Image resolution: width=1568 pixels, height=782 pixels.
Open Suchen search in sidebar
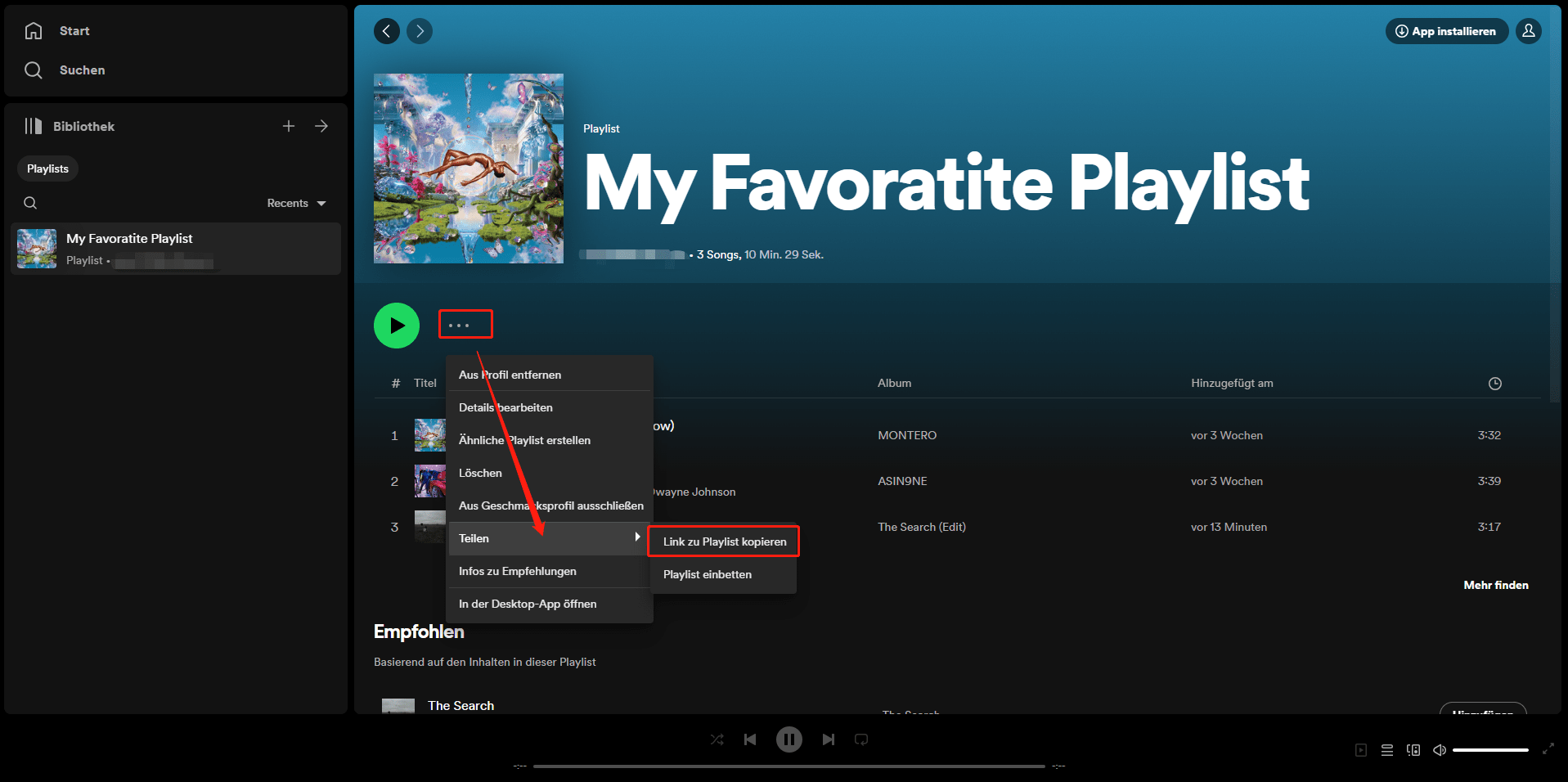[65, 70]
